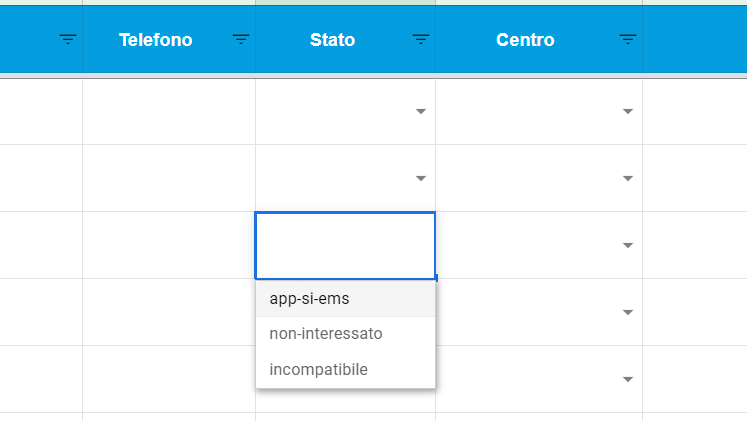Click first-row Telefono cell
This screenshot has width=747, height=421.
pyautogui.click(x=169, y=111)
